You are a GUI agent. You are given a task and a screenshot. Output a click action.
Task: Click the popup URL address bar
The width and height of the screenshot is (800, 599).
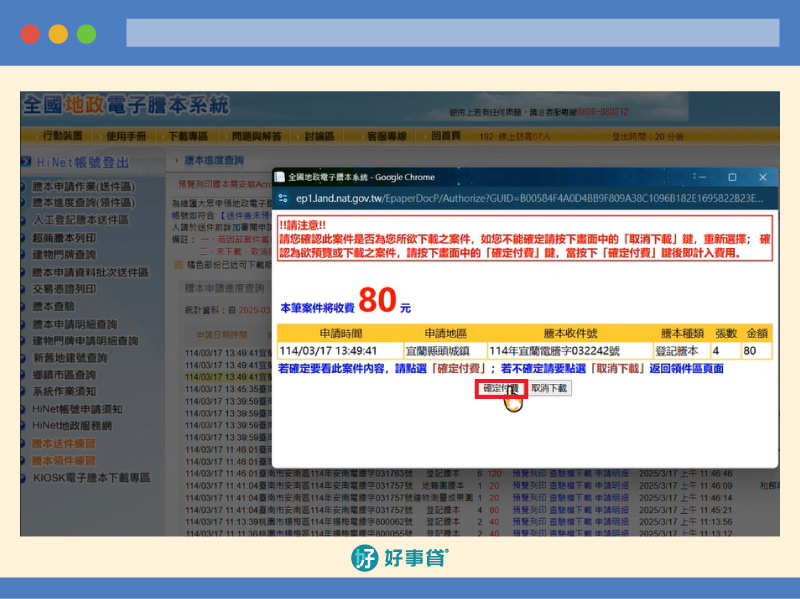(520, 198)
